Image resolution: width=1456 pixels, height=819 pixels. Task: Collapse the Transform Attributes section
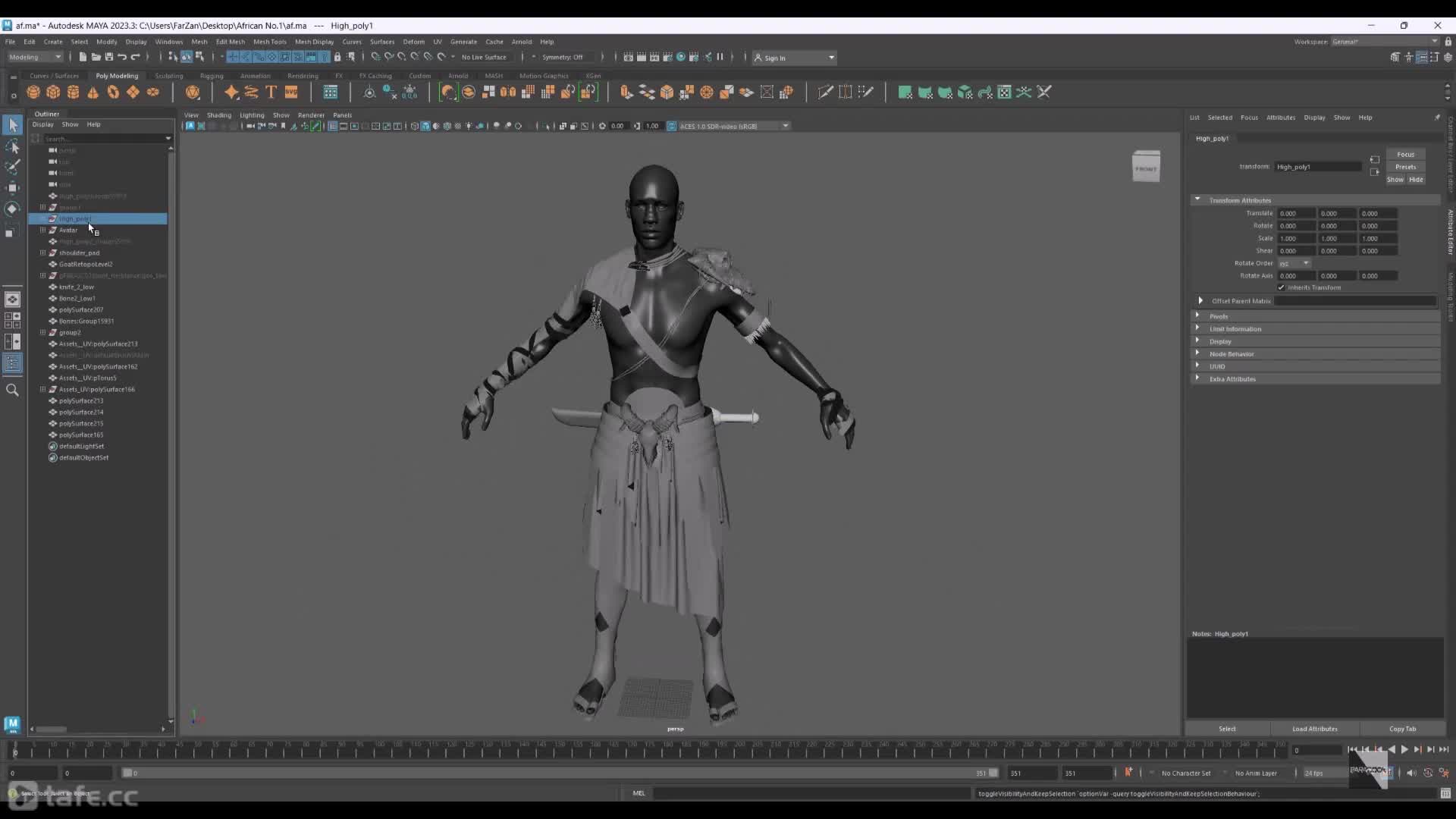pyautogui.click(x=1197, y=199)
